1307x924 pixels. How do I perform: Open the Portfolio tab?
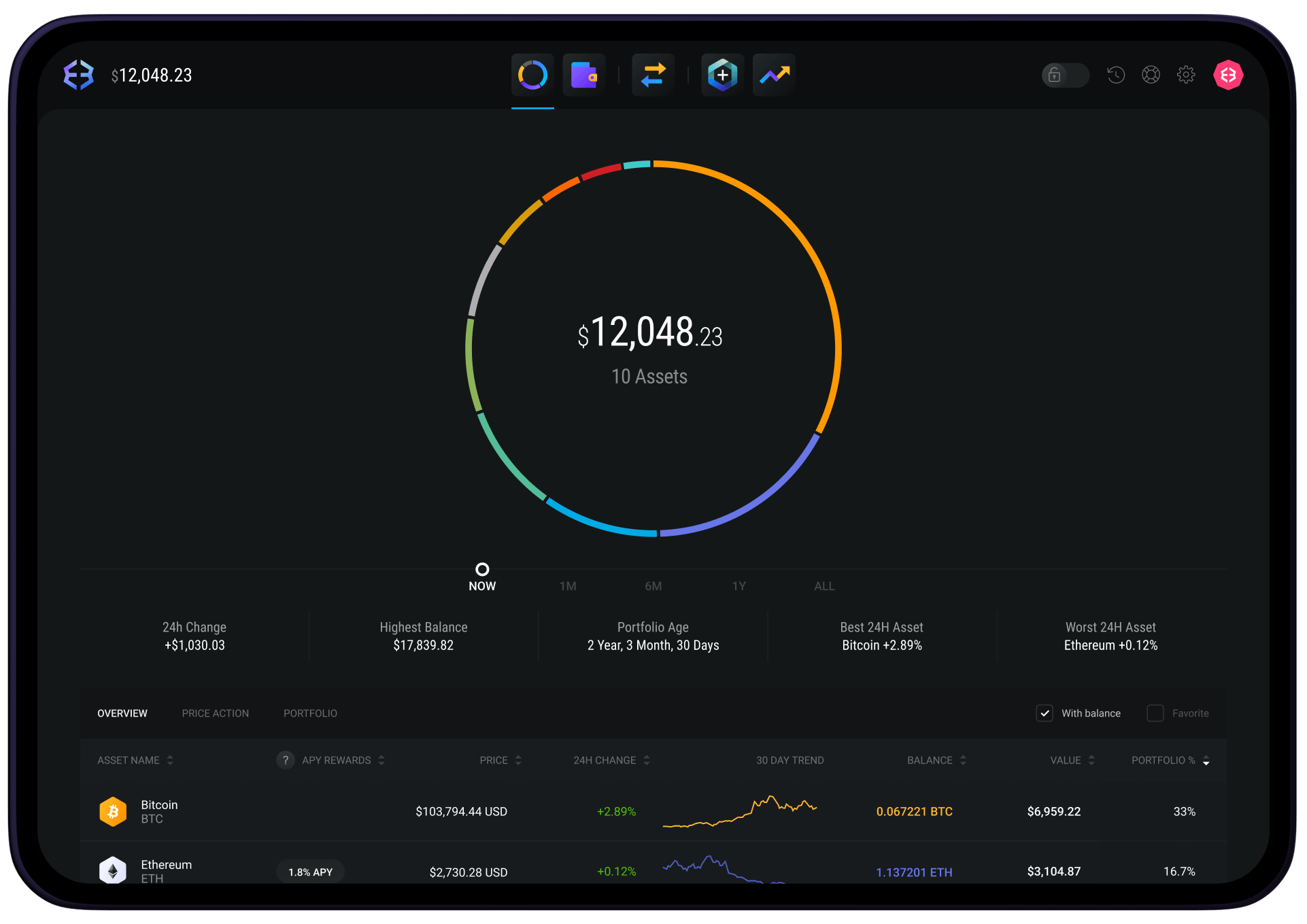point(310,713)
